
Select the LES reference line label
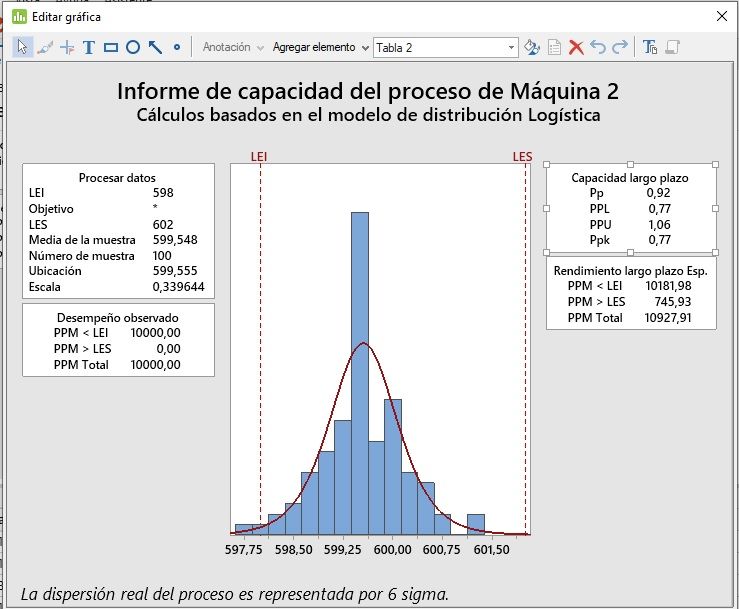(x=522, y=157)
